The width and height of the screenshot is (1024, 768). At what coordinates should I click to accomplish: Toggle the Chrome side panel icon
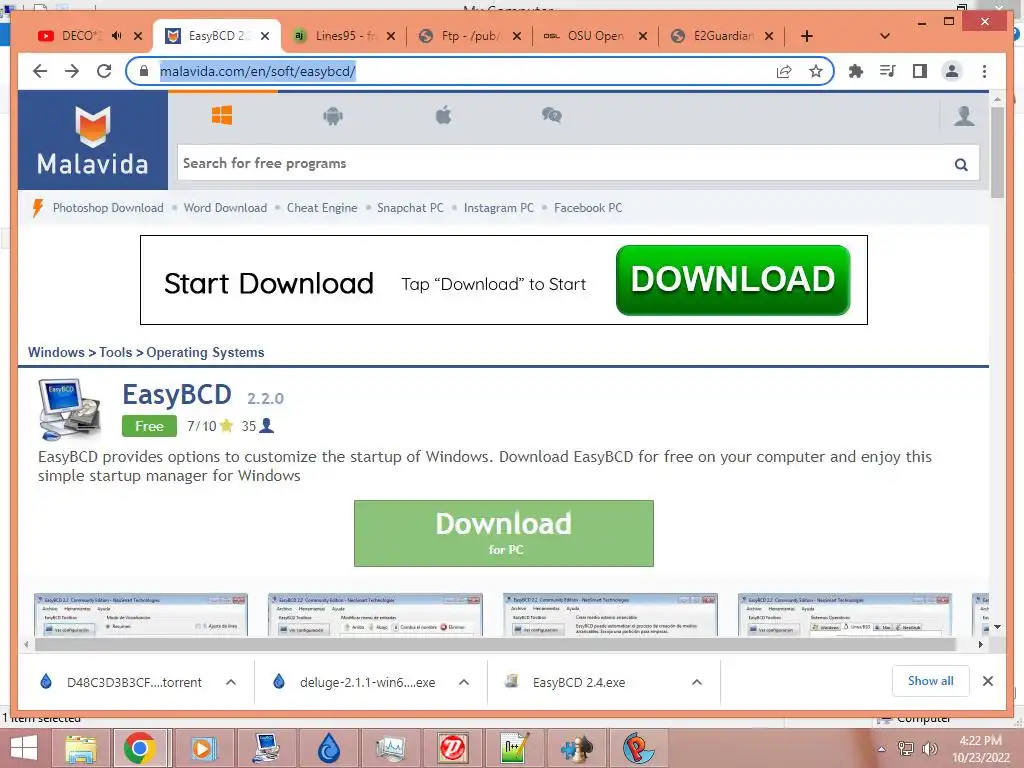pyautogui.click(x=920, y=71)
